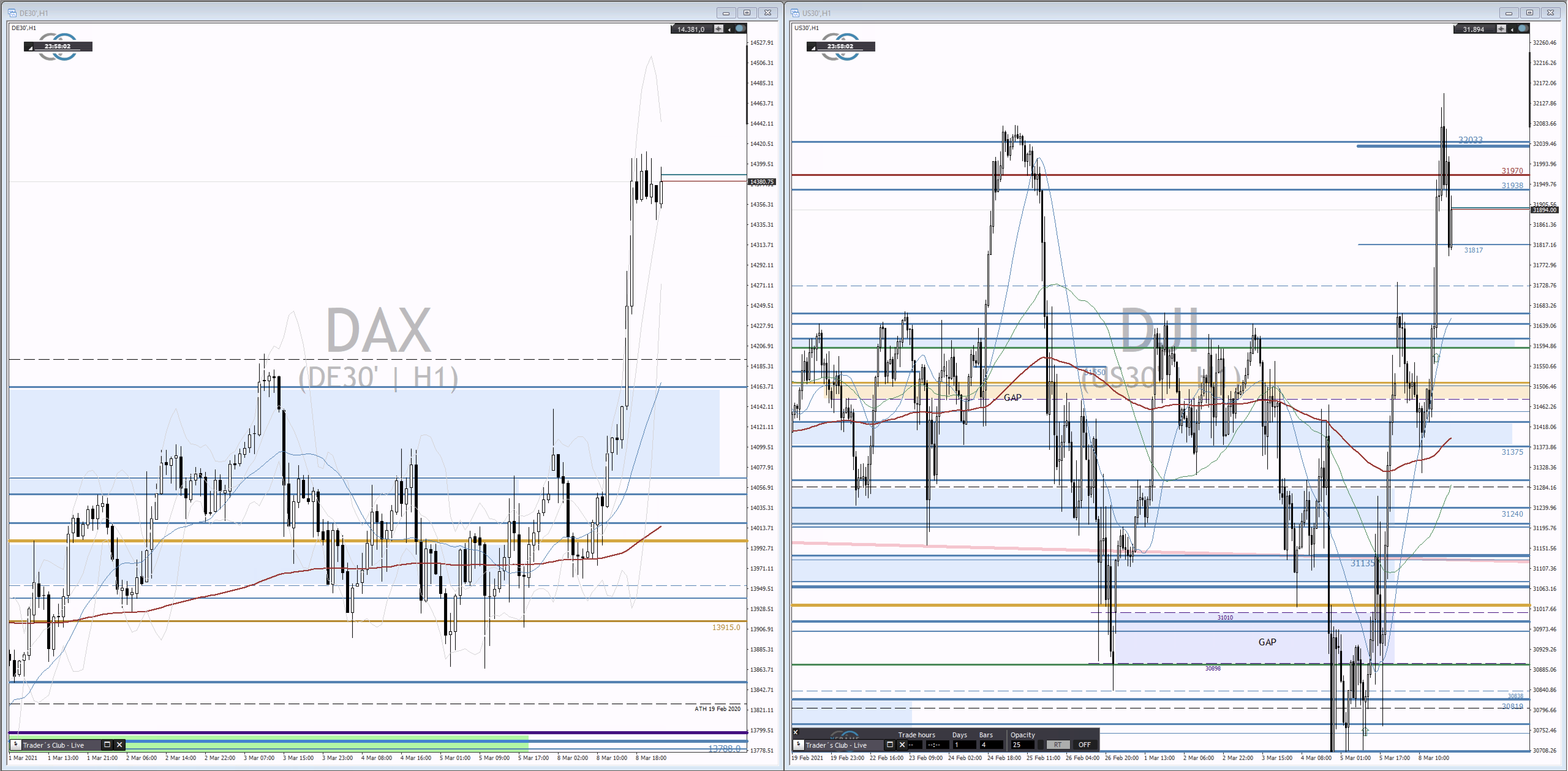Close the Trader's Club panel in DE30 chart

pyautogui.click(x=119, y=745)
